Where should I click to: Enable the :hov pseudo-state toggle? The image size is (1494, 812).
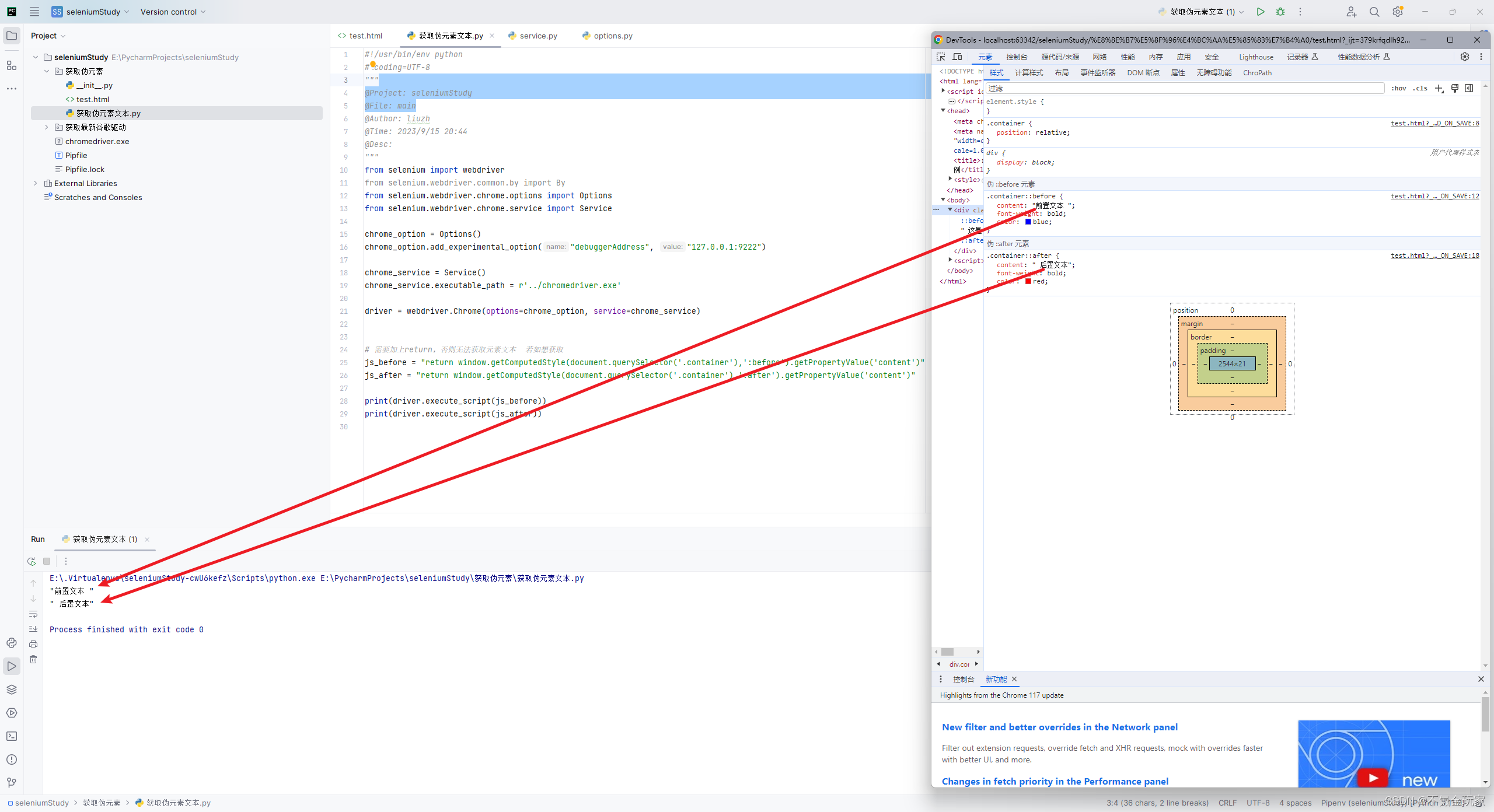click(1400, 88)
